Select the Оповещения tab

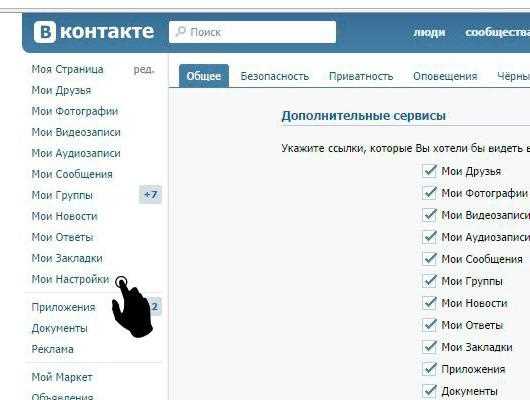445,76
